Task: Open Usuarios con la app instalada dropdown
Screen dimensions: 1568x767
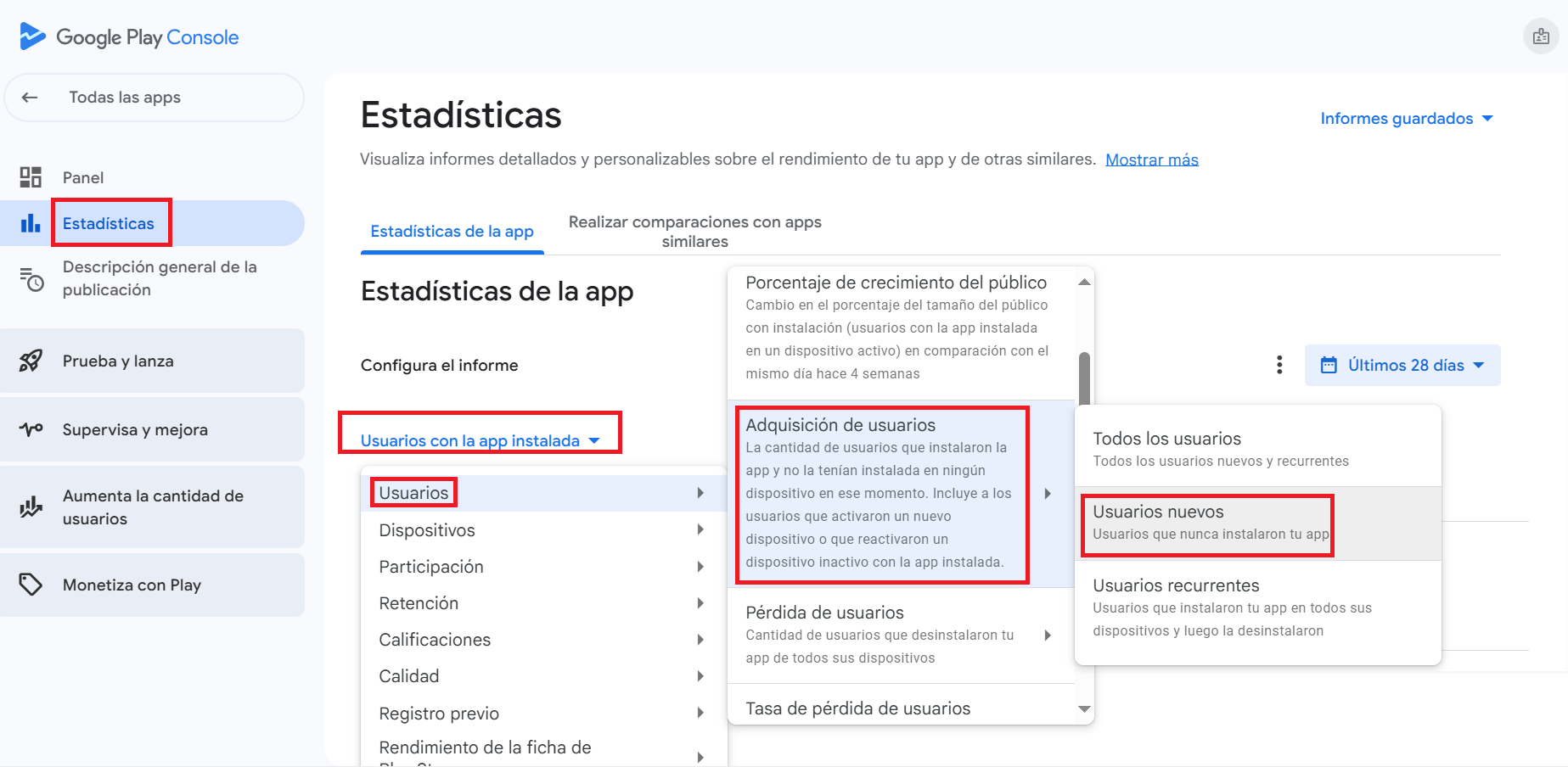Action: [x=480, y=440]
